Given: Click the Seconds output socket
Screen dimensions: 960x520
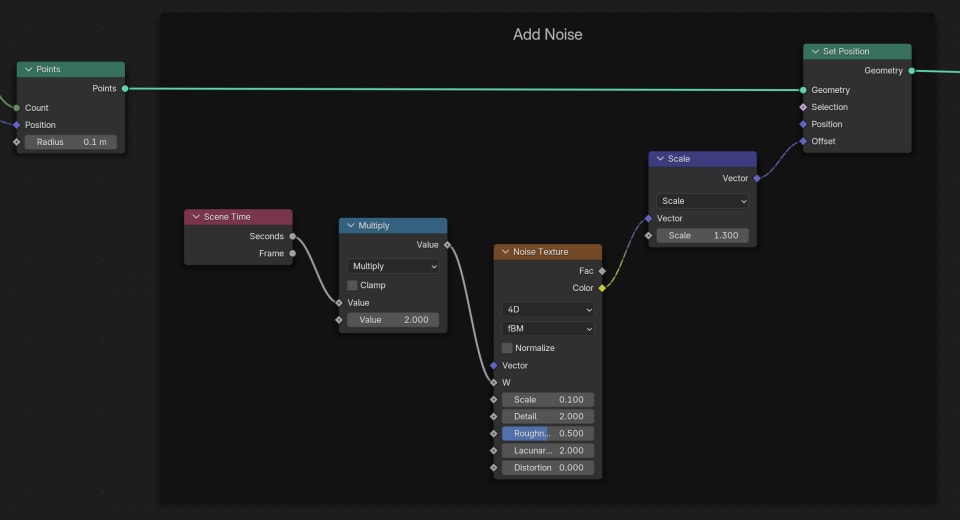Looking at the screenshot, I should [293, 236].
